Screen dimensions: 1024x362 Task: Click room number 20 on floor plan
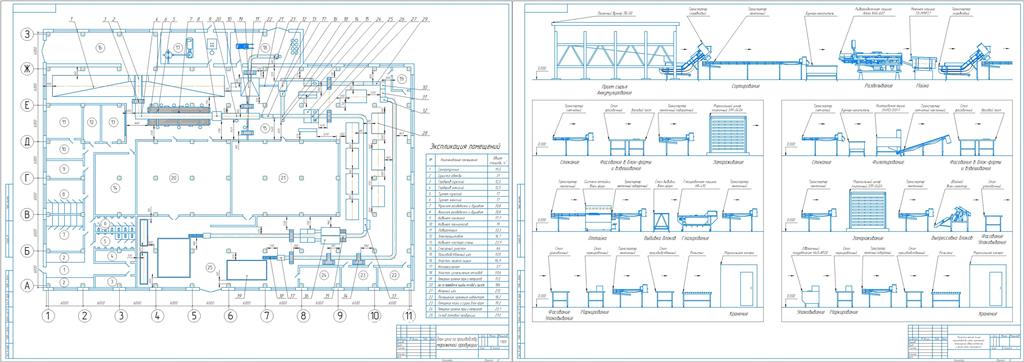tap(173, 178)
